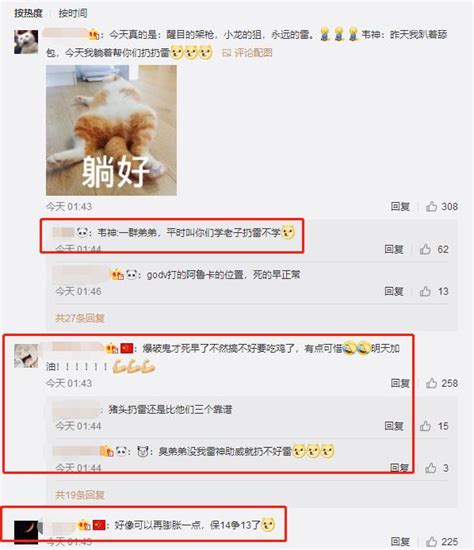Like the bottom comment with 225 likes
The height and width of the screenshot is (550, 474).
431,542
